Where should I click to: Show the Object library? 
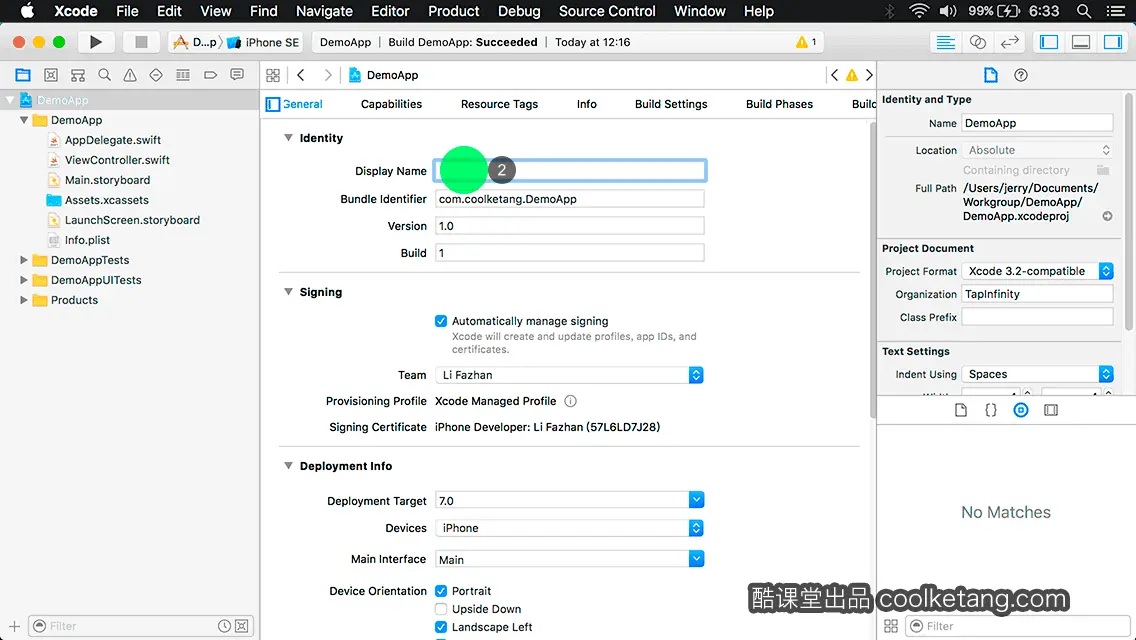(x=1021, y=410)
